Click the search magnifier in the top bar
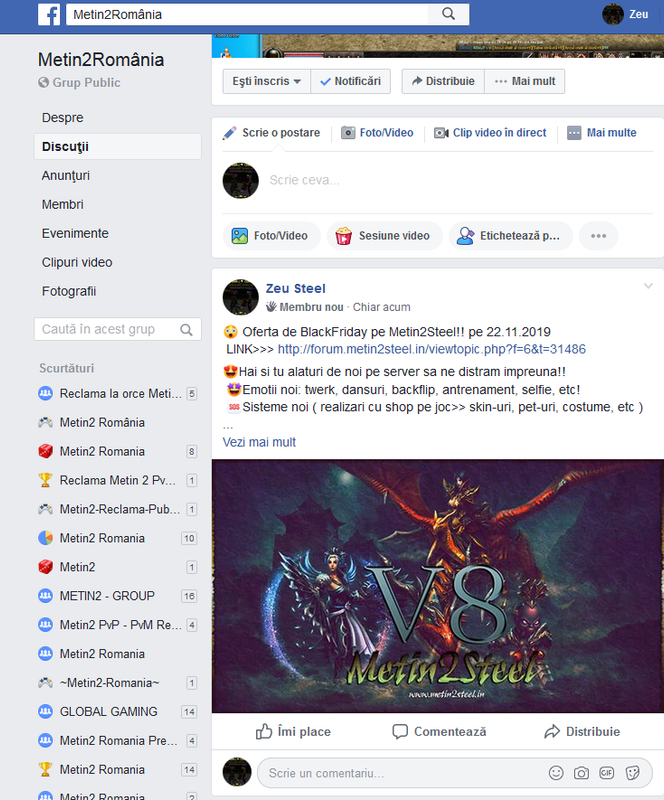 tap(448, 14)
